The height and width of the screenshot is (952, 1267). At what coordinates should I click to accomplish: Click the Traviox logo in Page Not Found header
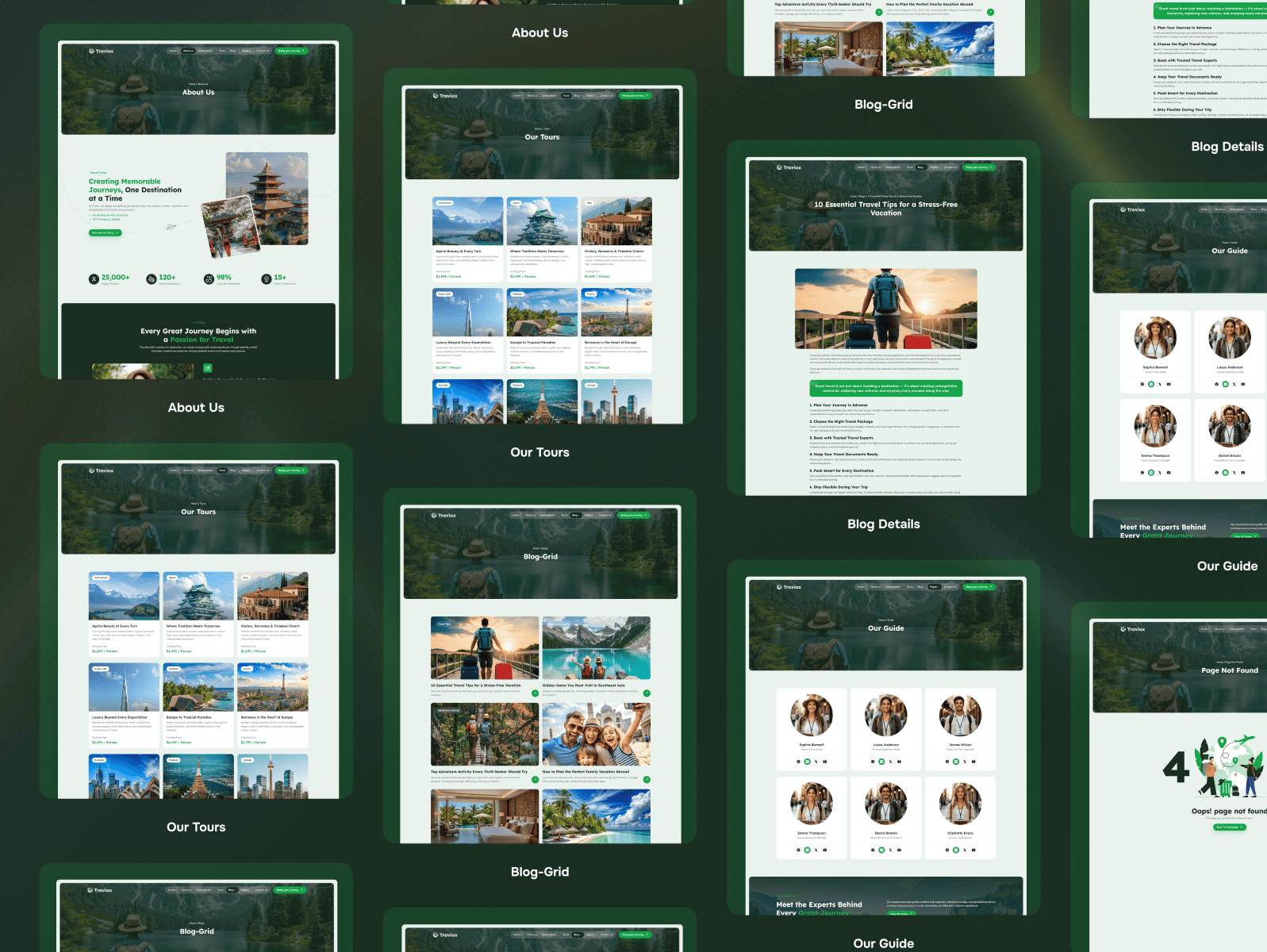[x=1133, y=629]
